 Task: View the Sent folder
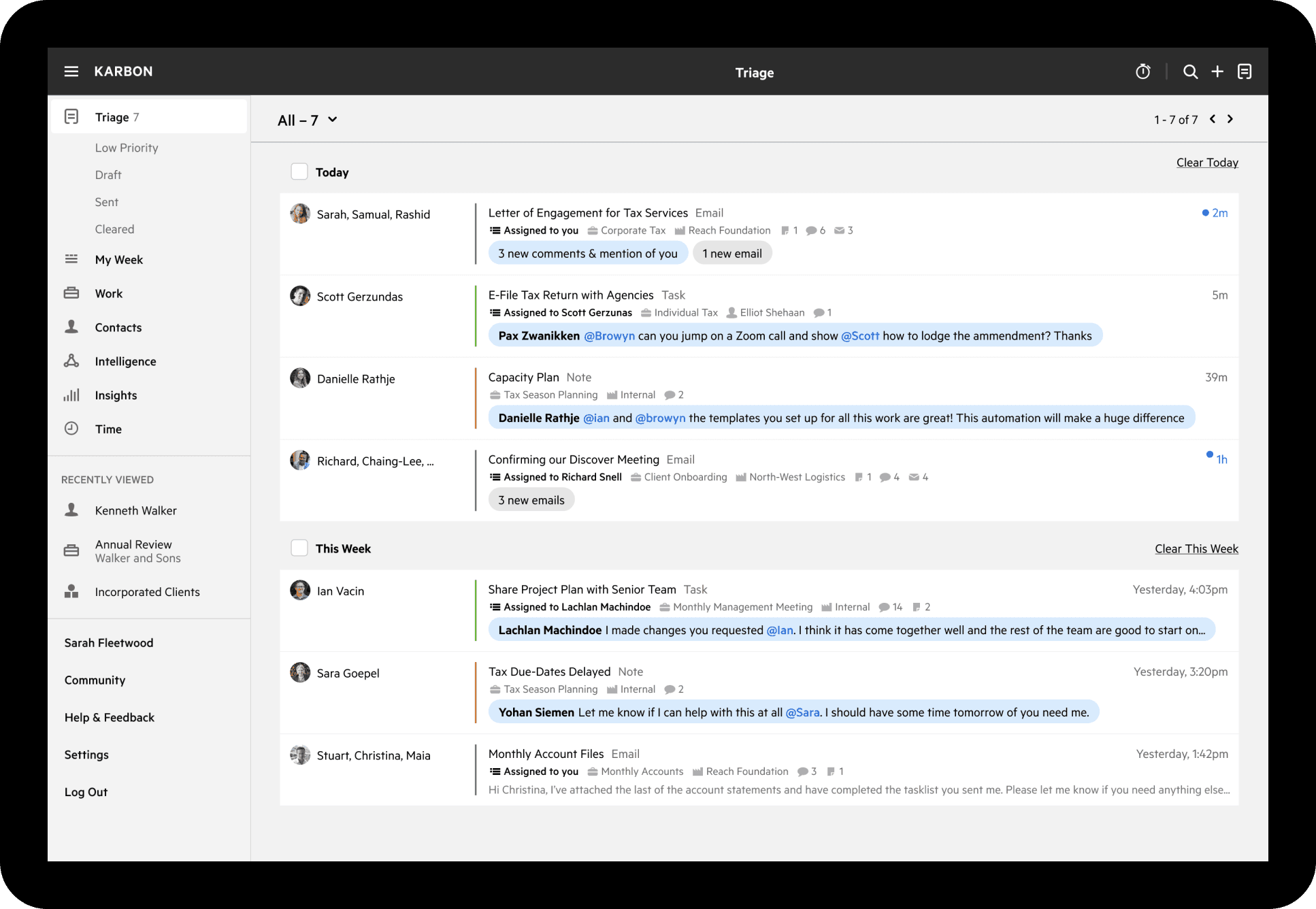click(x=106, y=201)
